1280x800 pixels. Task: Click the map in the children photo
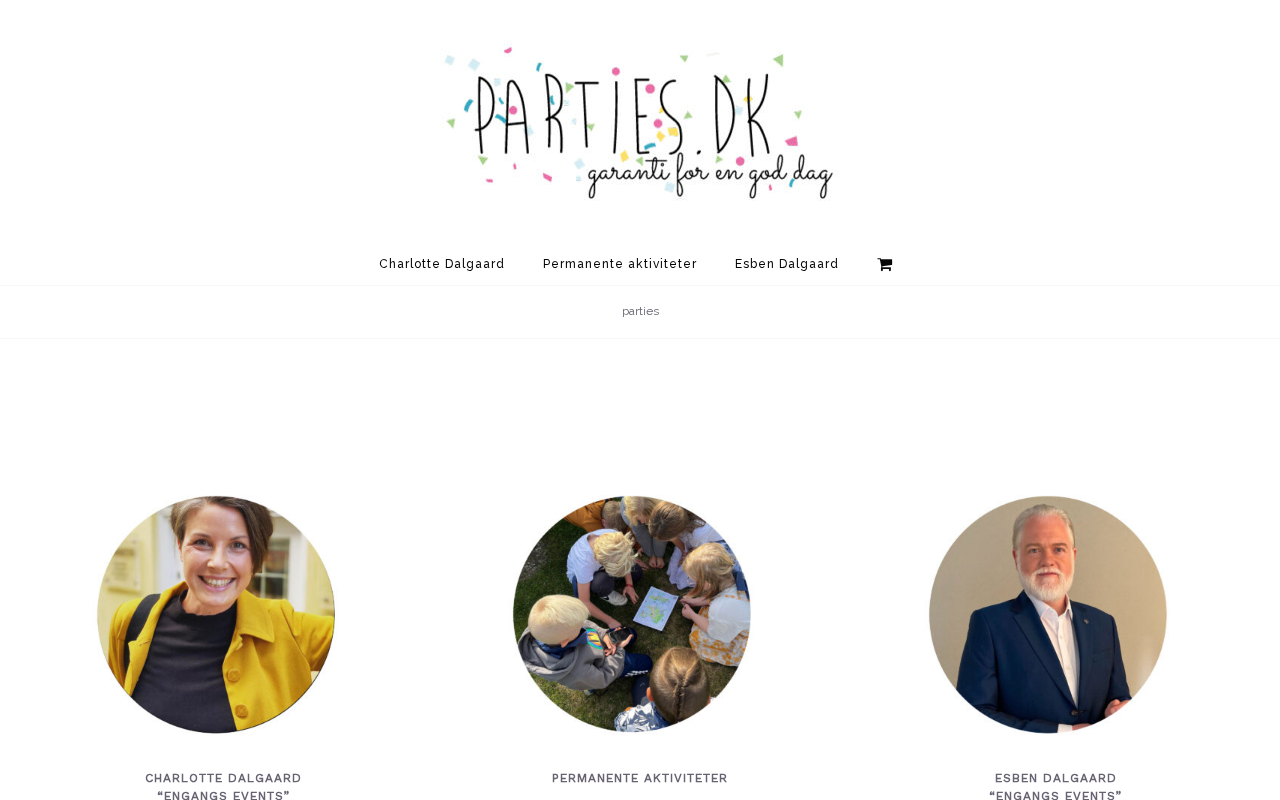[x=655, y=608]
